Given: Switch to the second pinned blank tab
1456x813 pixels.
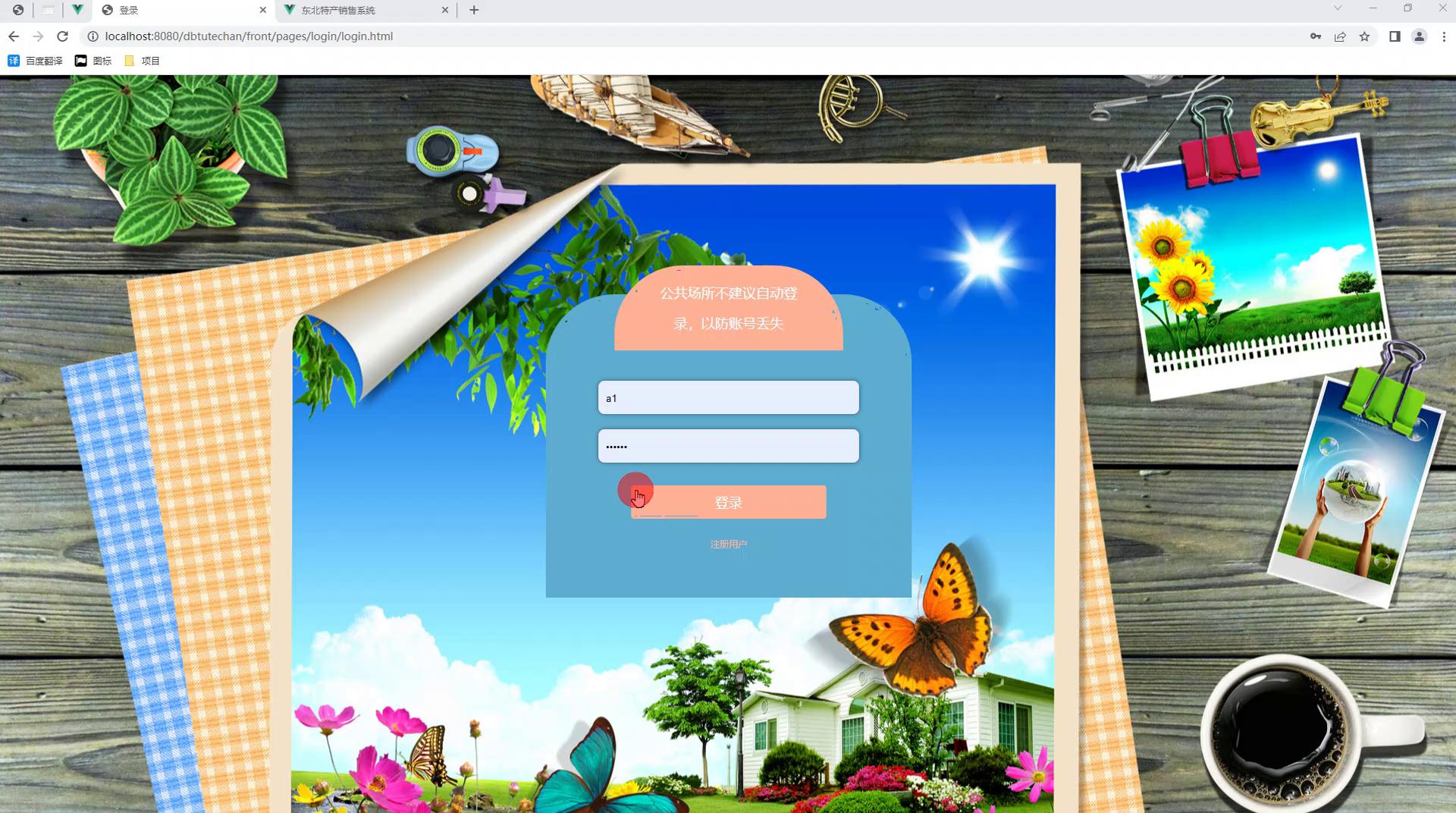Looking at the screenshot, I should click(x=48, y=10).
